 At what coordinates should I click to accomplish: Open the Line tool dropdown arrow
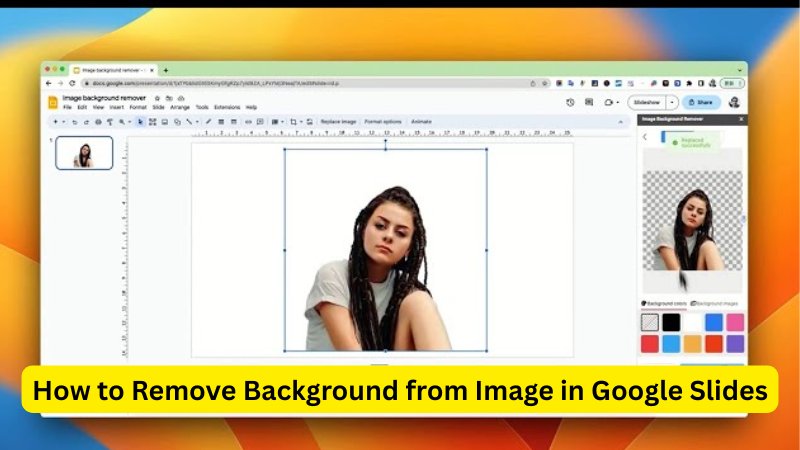pos(197,122)
